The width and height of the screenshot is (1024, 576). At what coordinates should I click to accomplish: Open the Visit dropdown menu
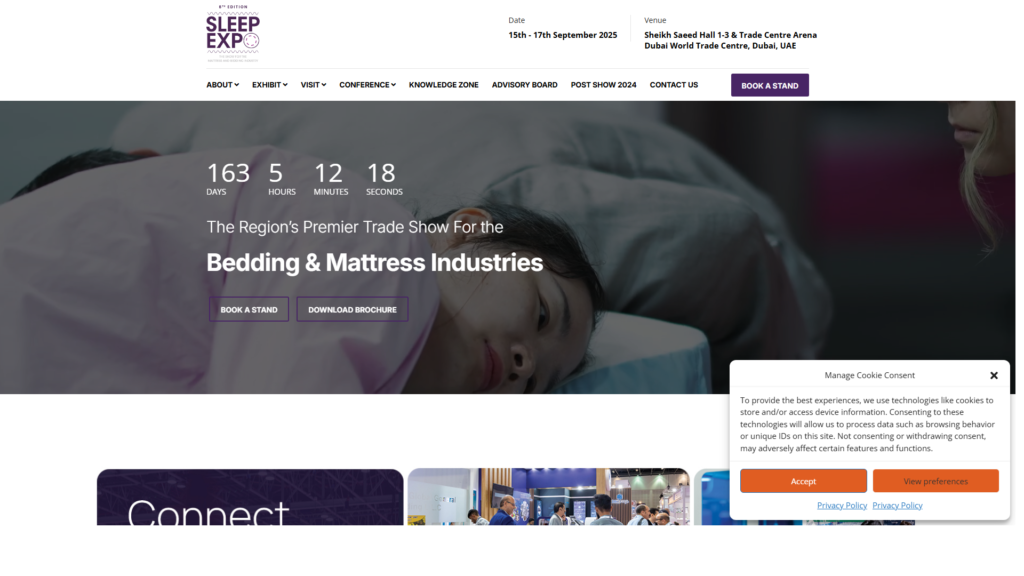[313, 85]
